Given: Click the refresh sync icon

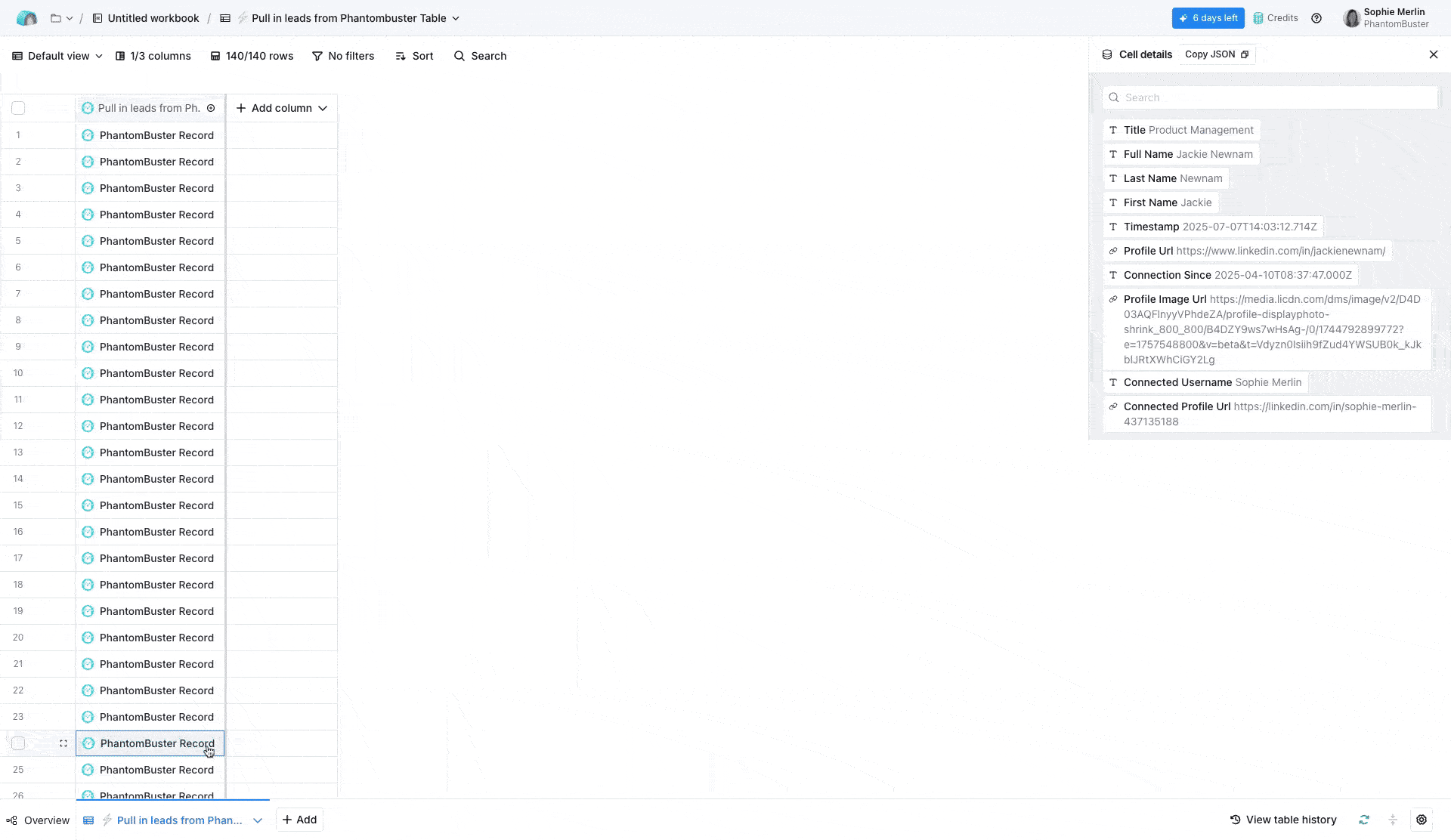Looking at the screenshot, I should click(x=1364, y=820).
